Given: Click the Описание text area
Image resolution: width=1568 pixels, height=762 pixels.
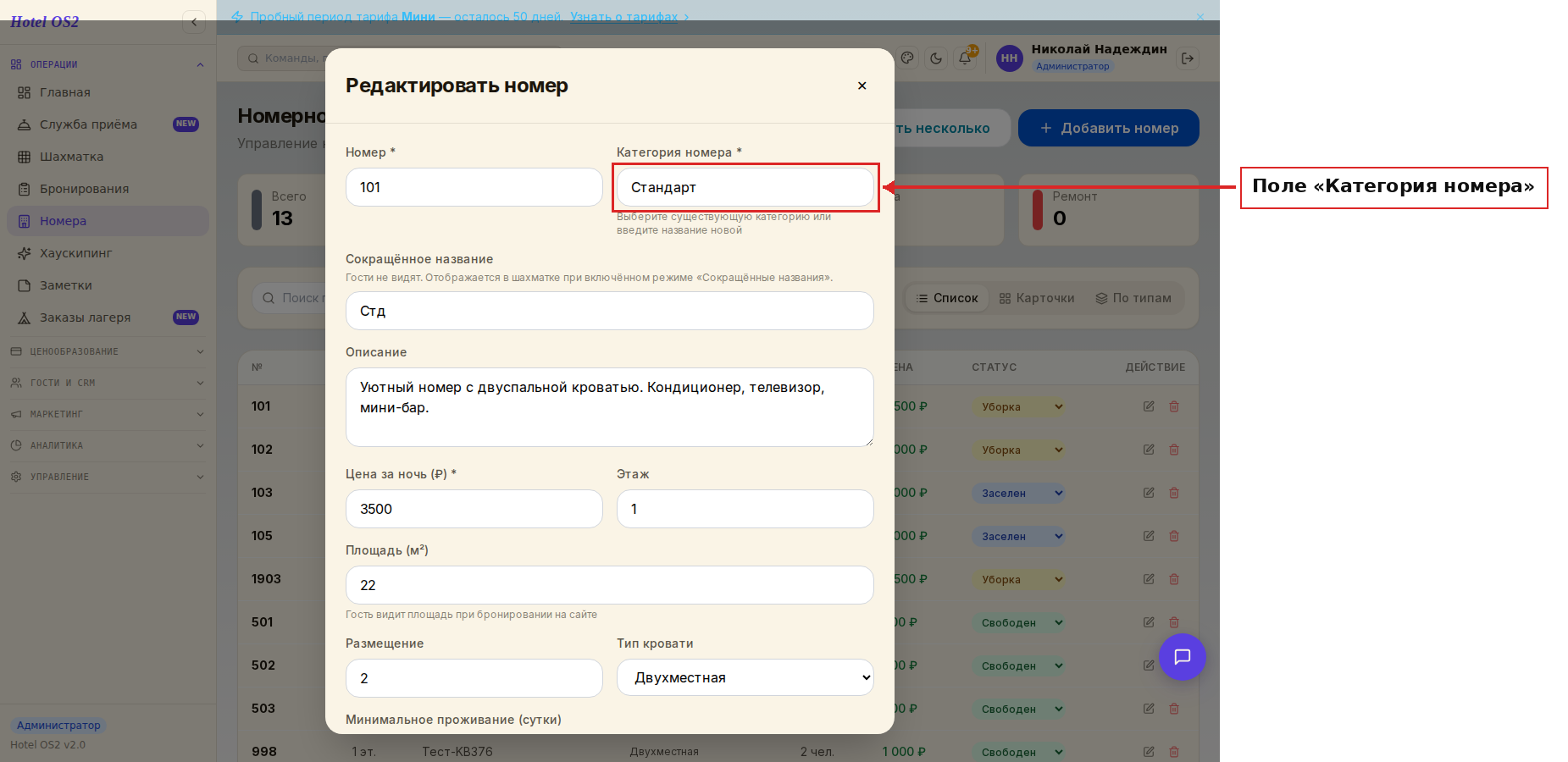Looking at the screenshot, I should (x=610, y=407).
